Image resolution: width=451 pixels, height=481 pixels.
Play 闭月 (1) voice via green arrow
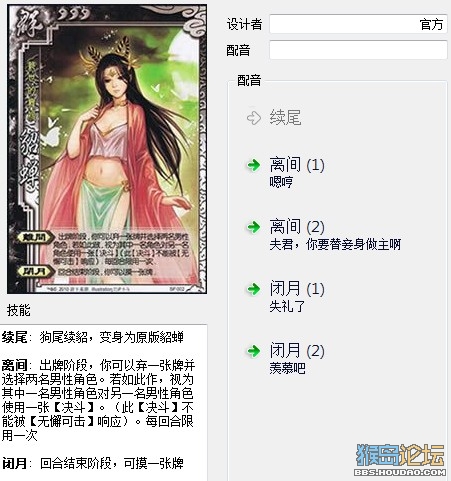click(254, 289)
